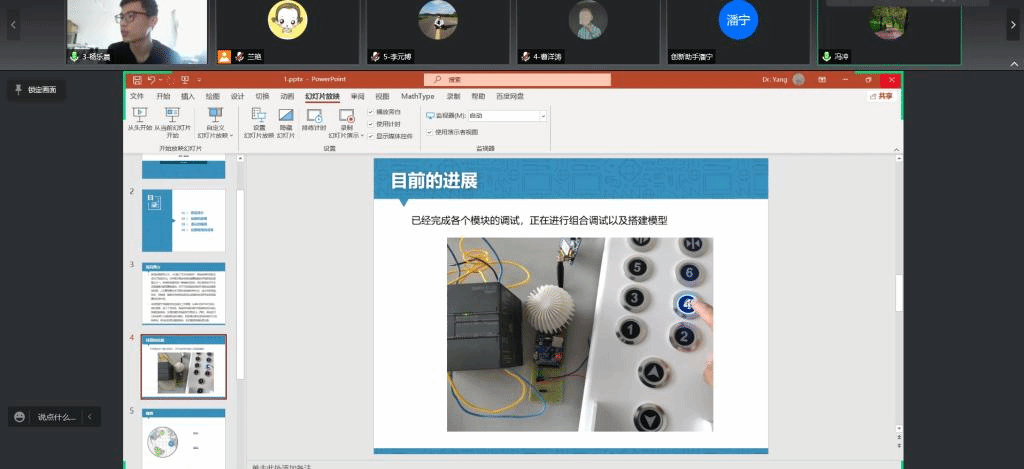Click the Share (共享) button
The height and width of the screenshot is (469, 1024).
(x=881, y=97)
